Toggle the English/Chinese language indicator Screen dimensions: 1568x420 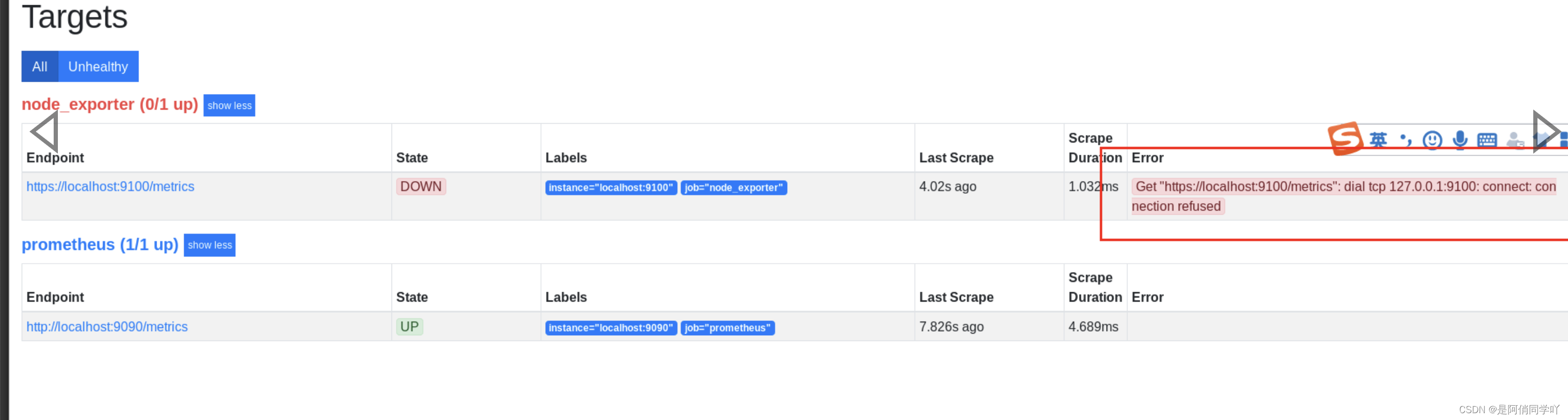[x=1378, y=140]
